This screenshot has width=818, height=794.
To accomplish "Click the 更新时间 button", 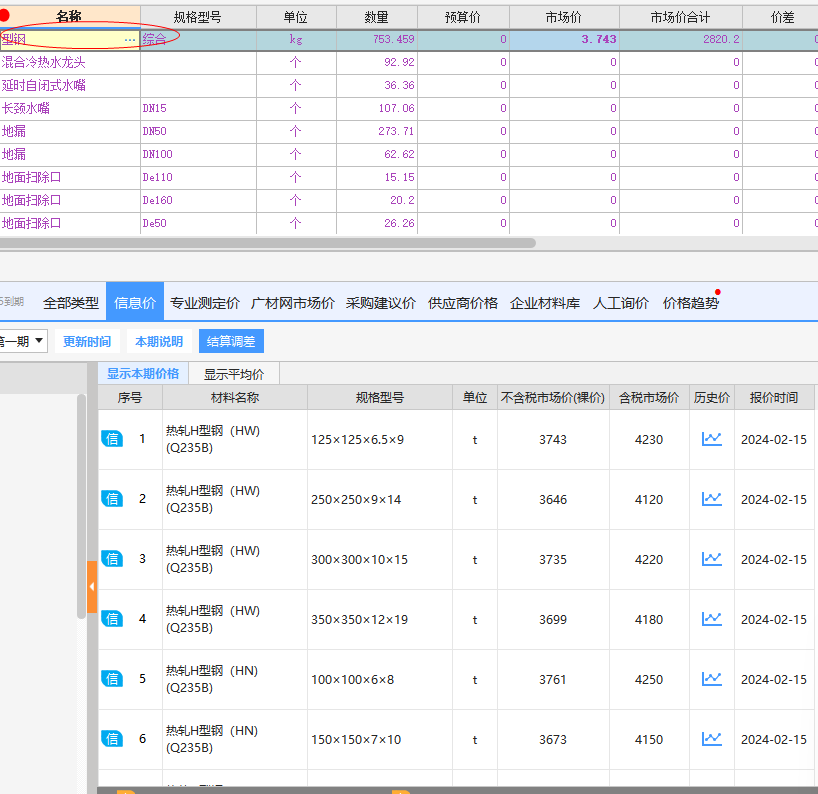I will point(87,341).
